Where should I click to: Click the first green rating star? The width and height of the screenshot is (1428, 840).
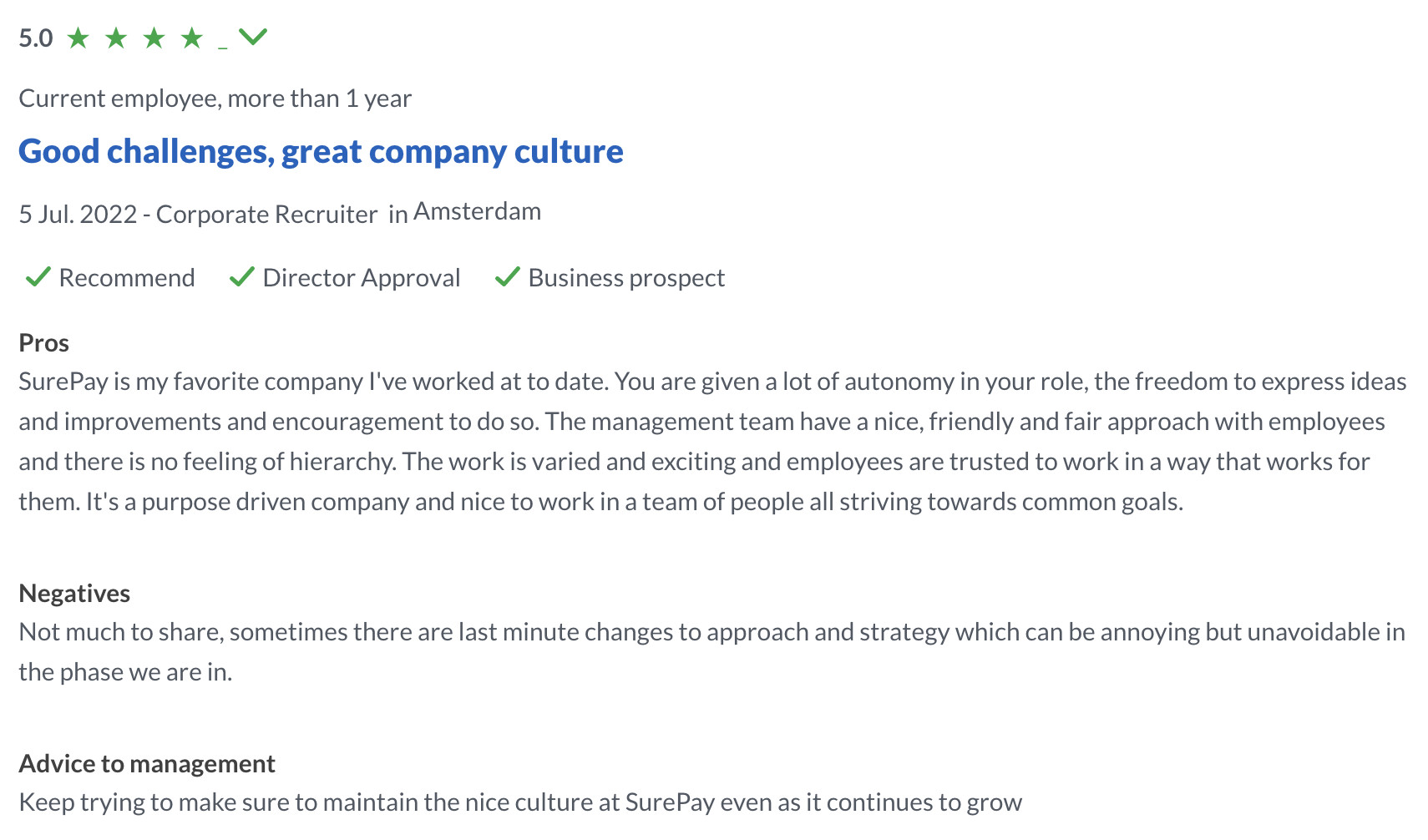[x=78, y=38]
